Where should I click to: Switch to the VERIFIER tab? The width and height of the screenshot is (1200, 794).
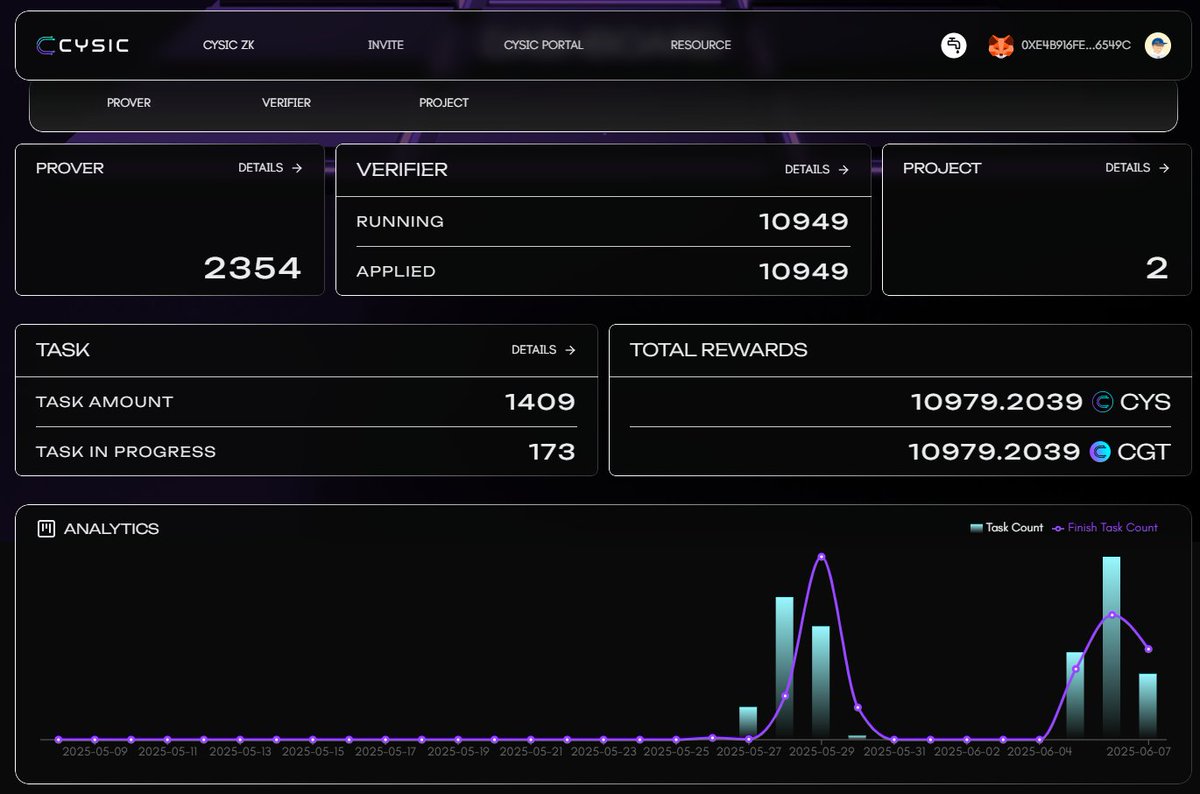click(x=286, y=103)
